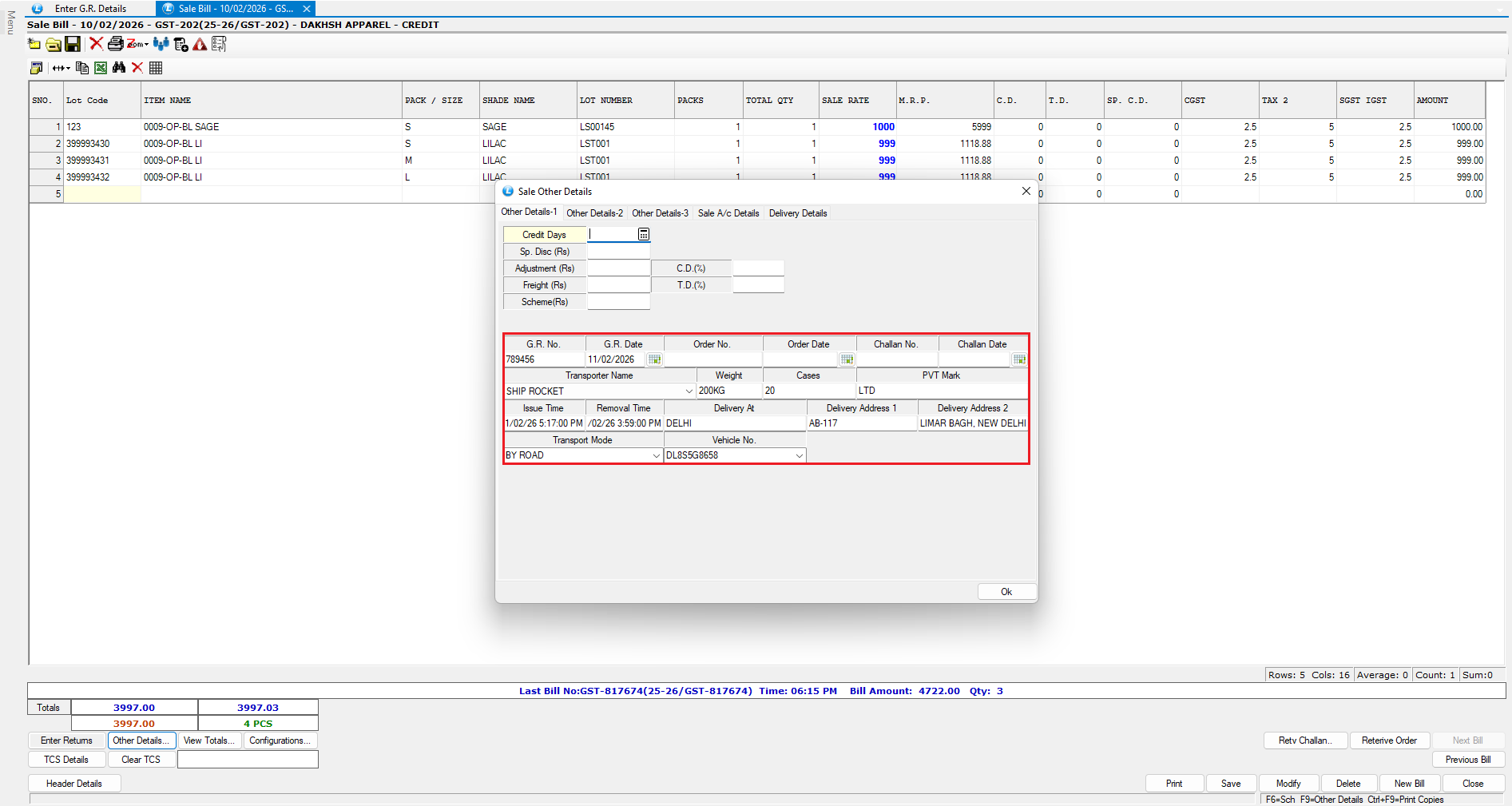
Task: Expand the Transporter Name dropdown
Action: (x=689, y=391)
